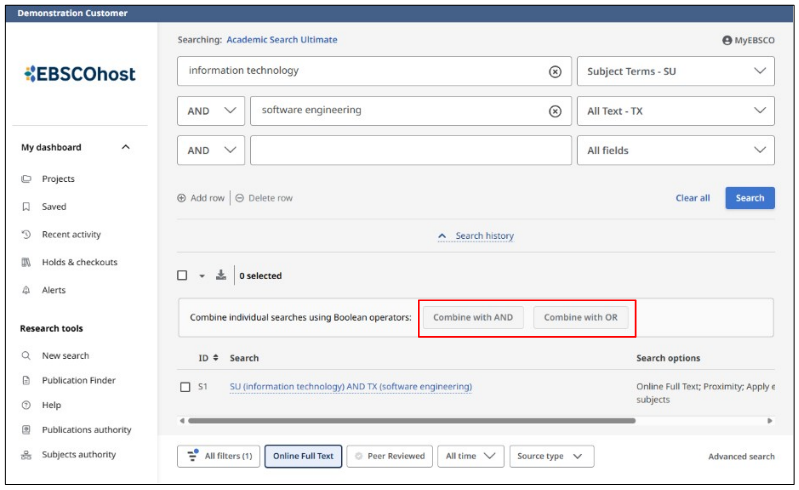This screenshot has height=490, width=799.
Task: Click the '0 selected' count text
Action: click(x=260, y=276)
